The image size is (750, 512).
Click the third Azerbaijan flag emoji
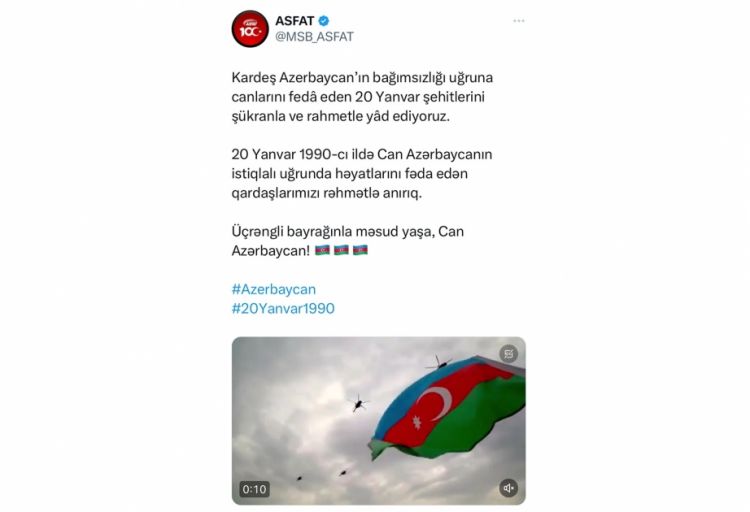coord(360,250)
